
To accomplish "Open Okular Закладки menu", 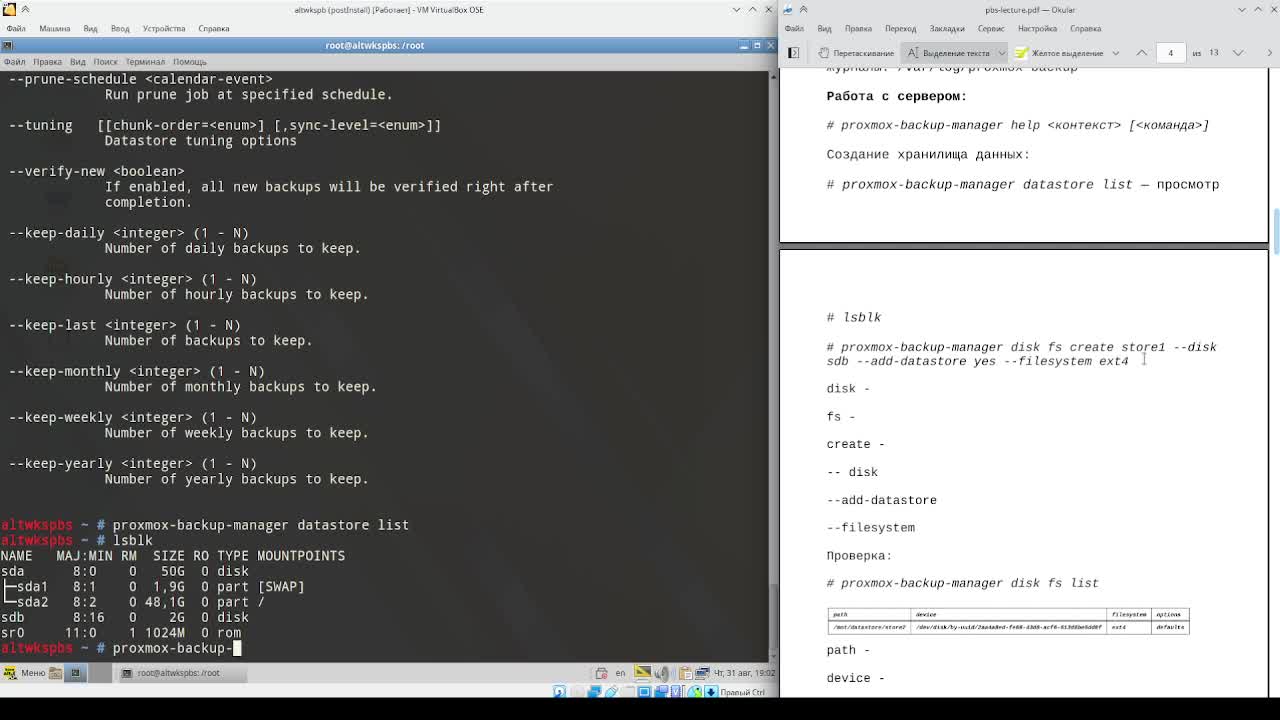I will tap(946, 28).
